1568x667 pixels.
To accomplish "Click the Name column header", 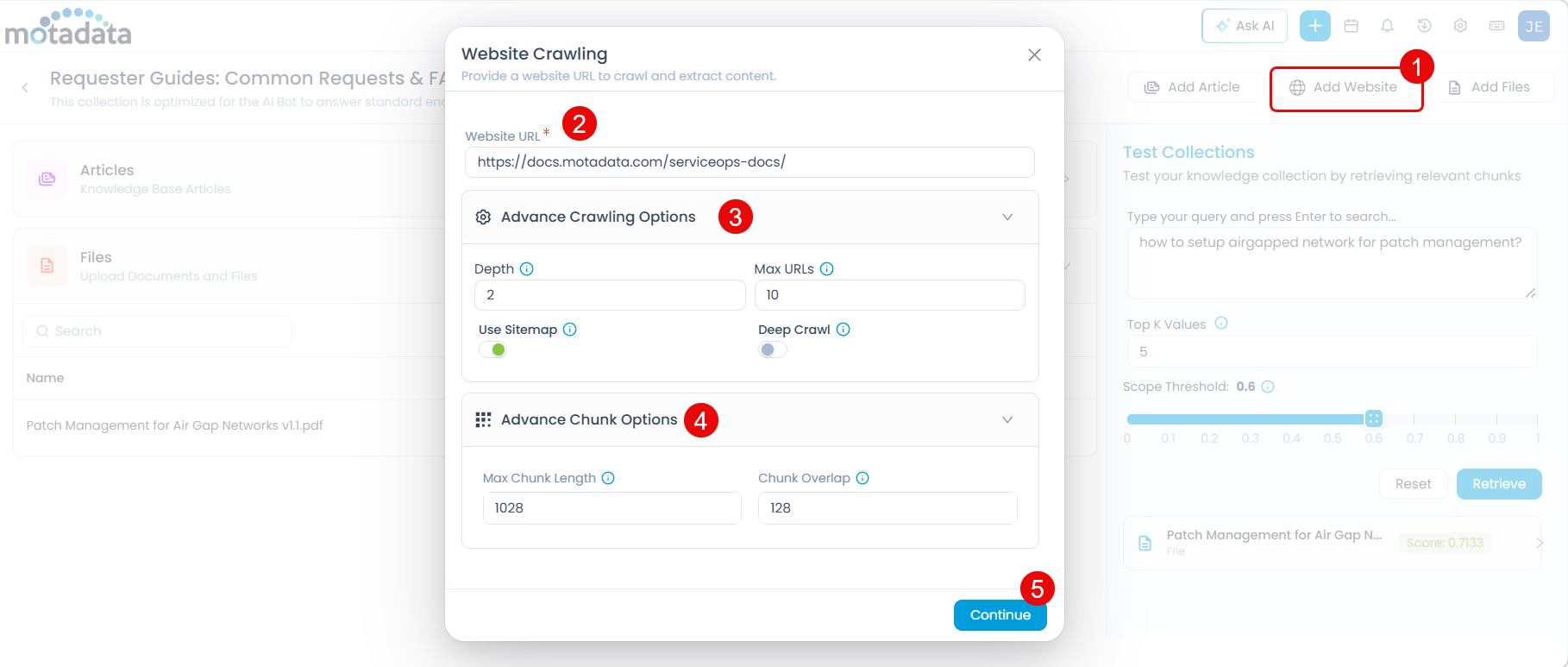I will [x=45, y=378].
